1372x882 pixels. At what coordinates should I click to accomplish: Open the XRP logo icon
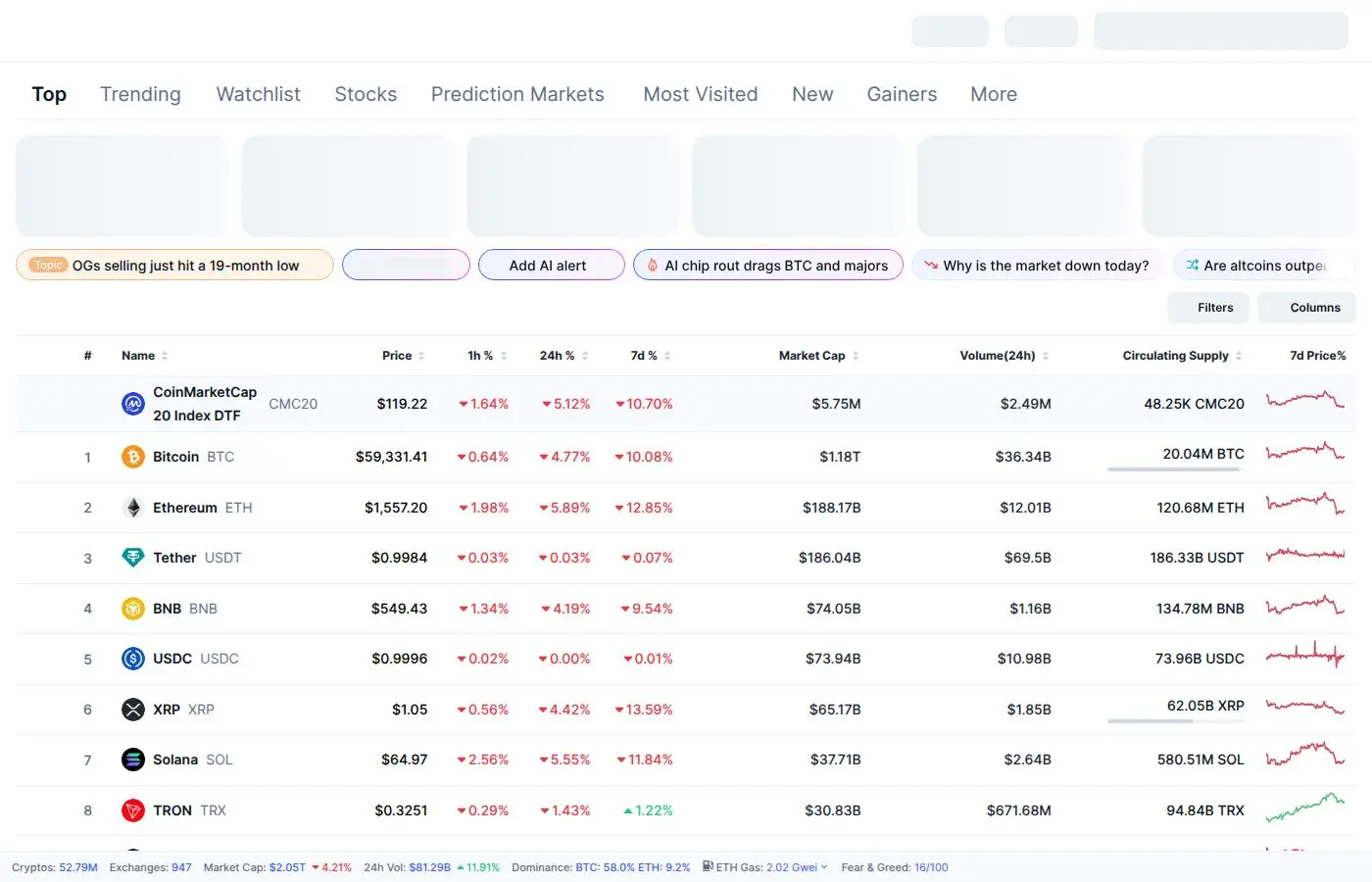click(x=133, y=710)
